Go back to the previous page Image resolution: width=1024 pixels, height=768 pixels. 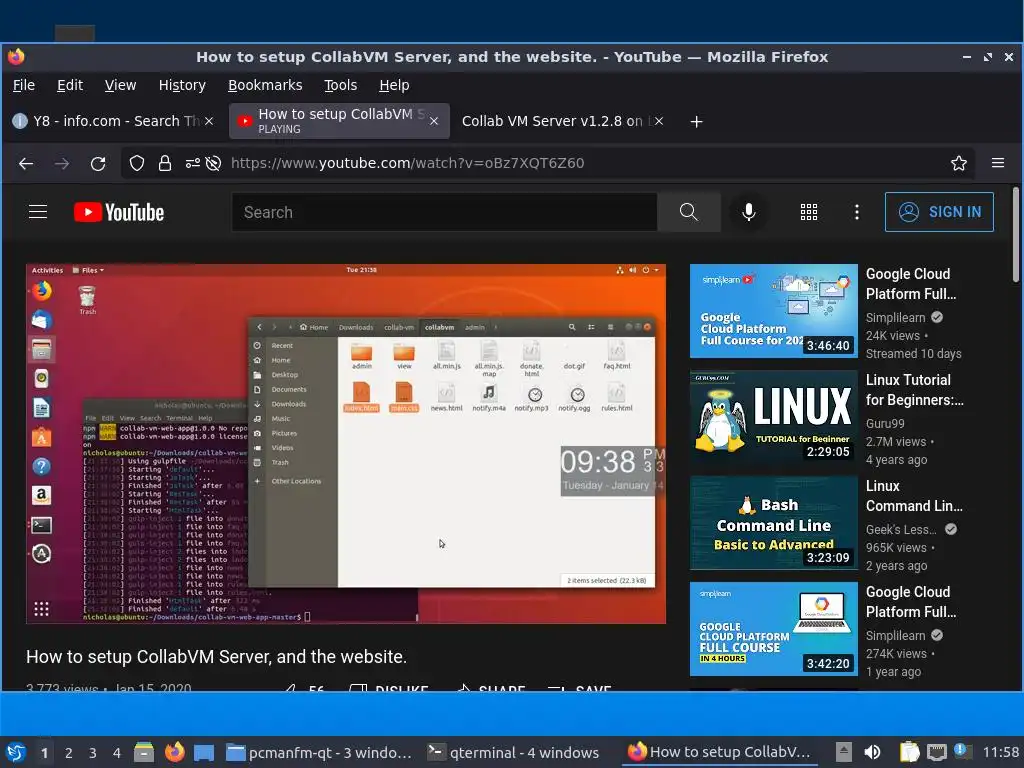(x=26, y=163)
